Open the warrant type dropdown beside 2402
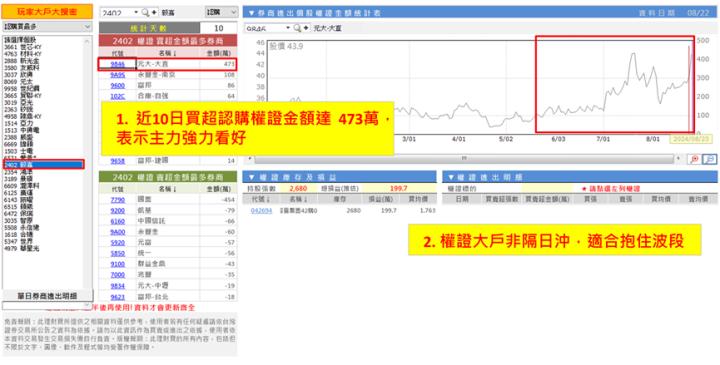Viewport: 720px width, 365px height. 221,12
